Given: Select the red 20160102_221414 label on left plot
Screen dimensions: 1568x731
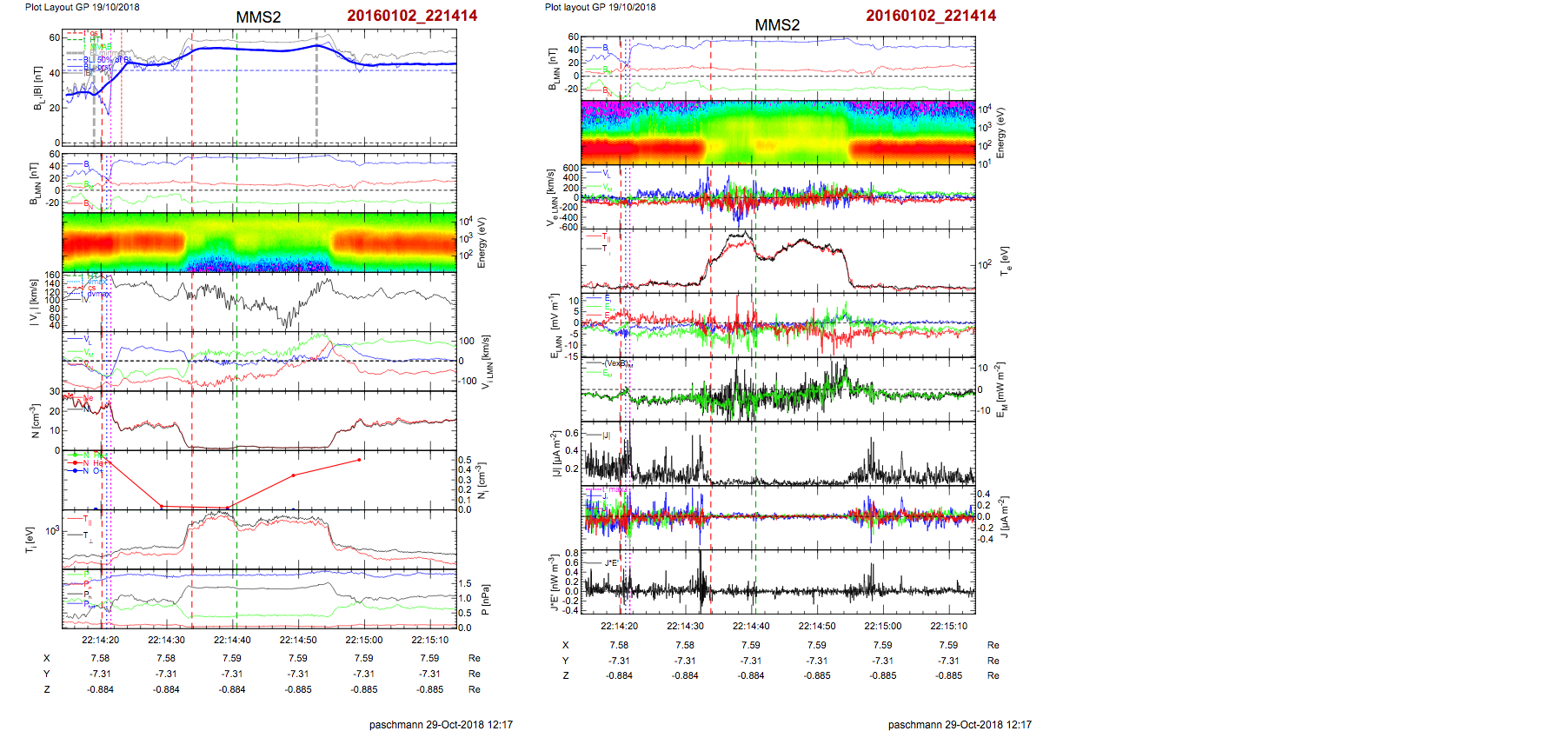Looking at the screenshot, I should (x=412, y=16).
